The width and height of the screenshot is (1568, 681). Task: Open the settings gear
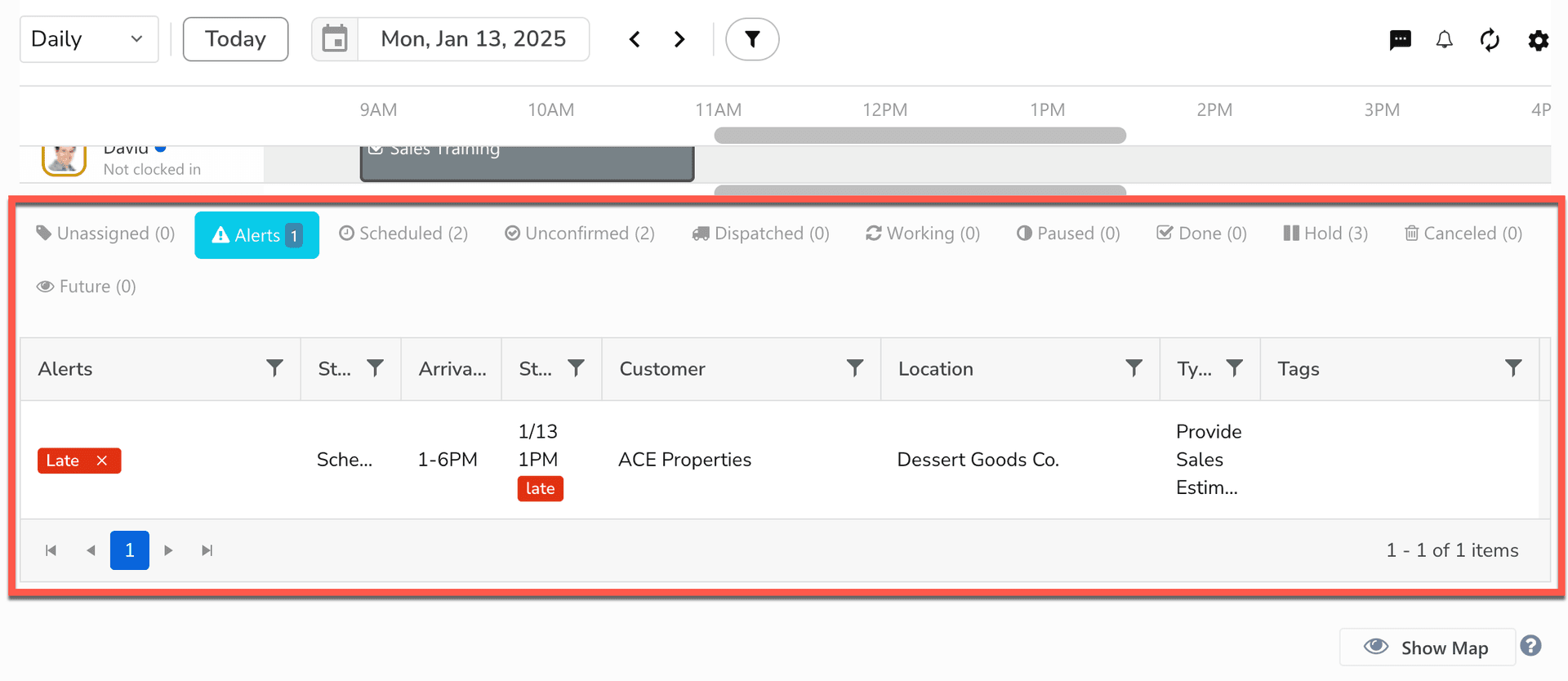(1539, 40)
